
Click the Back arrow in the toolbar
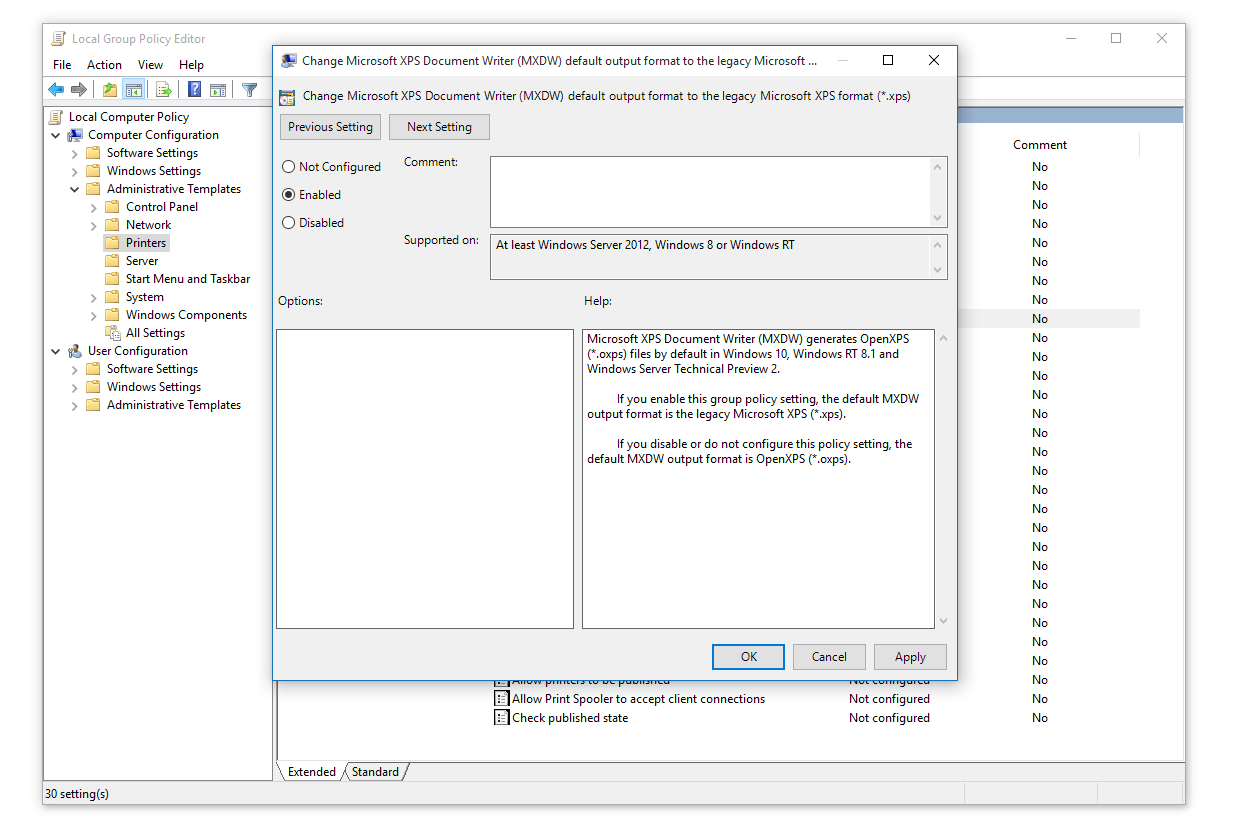(56, 90)
